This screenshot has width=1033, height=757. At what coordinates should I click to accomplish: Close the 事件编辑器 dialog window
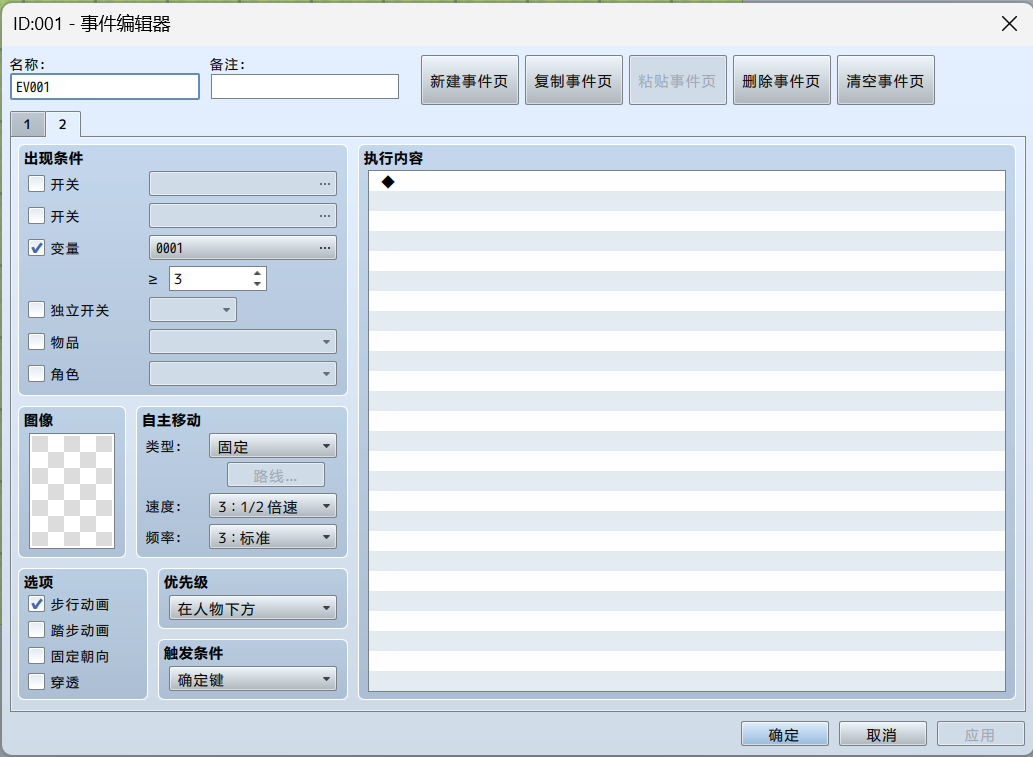click(x=1009, y=24)
